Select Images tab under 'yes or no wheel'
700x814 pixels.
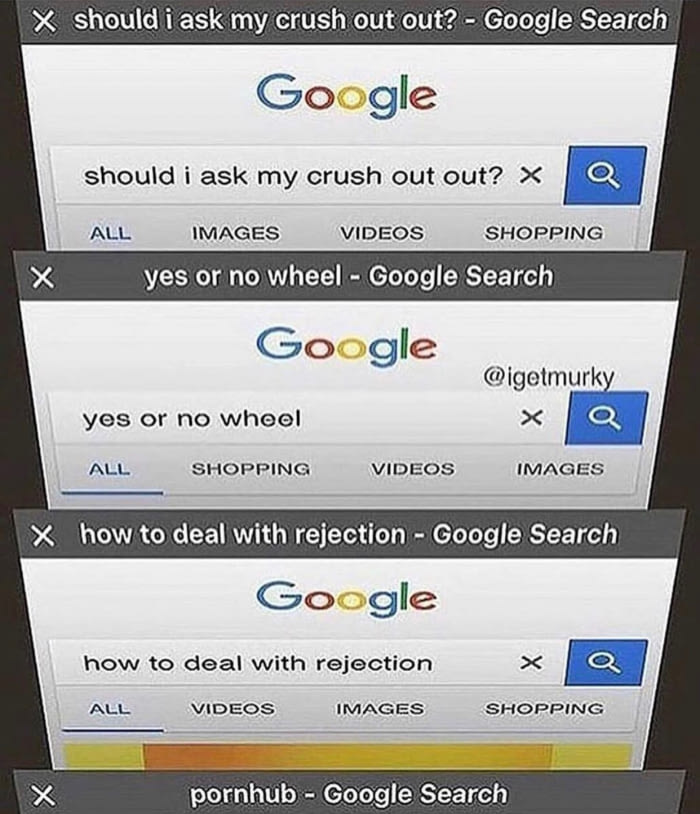click(560, 469)
